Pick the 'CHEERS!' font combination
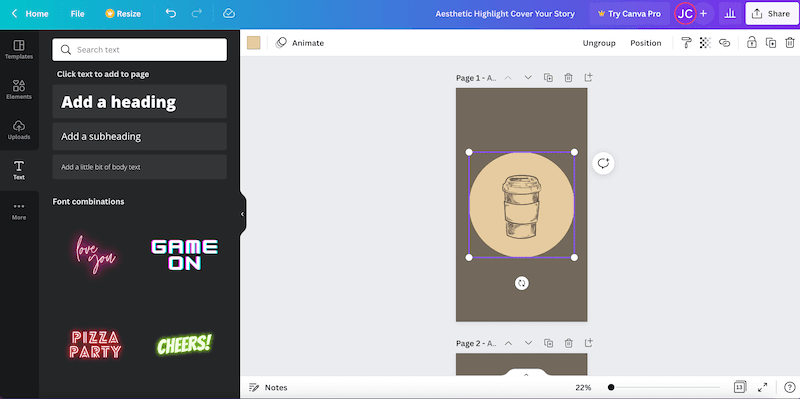This screenshot has height=399, width=800. point(184,344)
